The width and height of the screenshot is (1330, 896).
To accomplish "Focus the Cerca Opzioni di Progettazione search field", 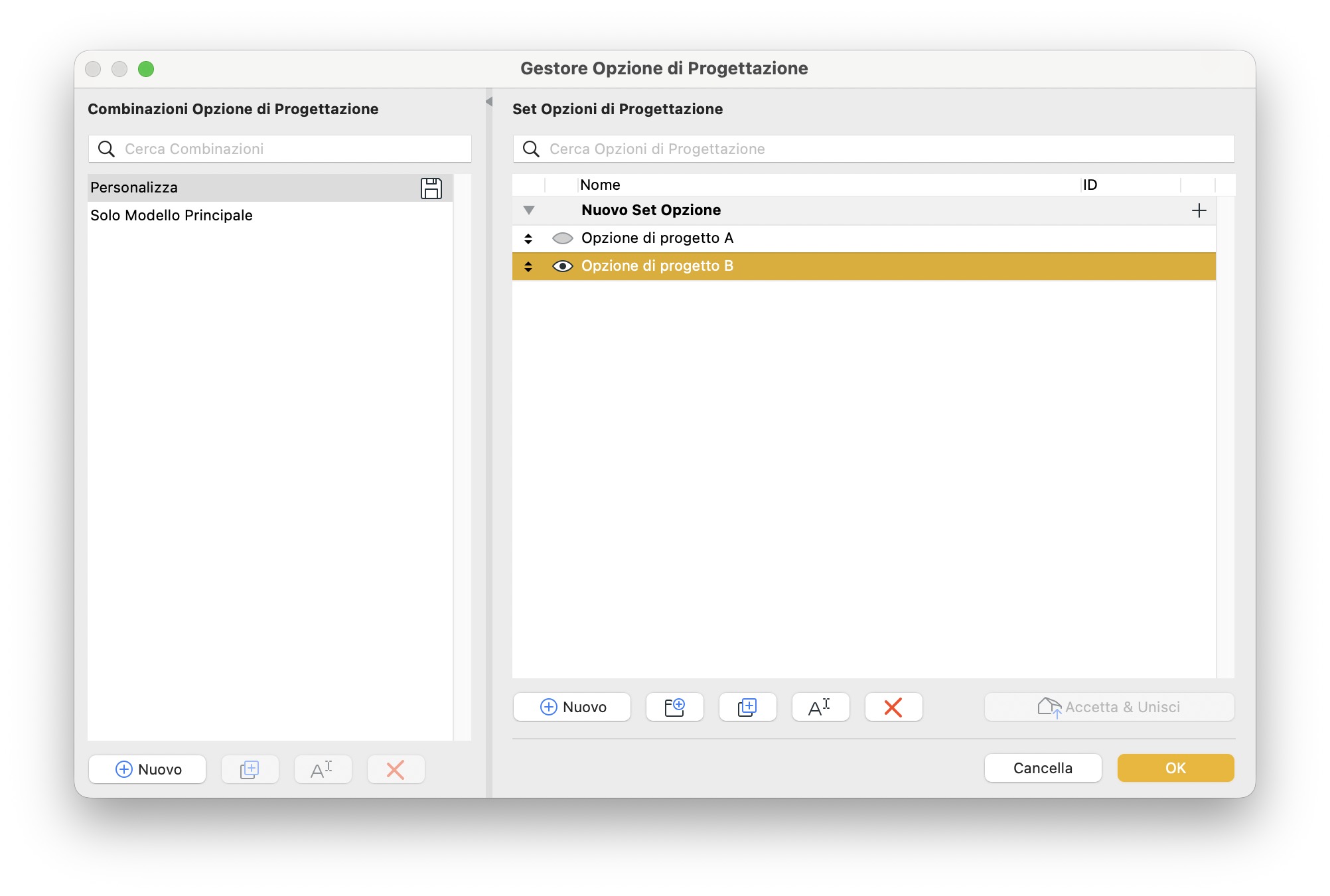I will point(873,149).
